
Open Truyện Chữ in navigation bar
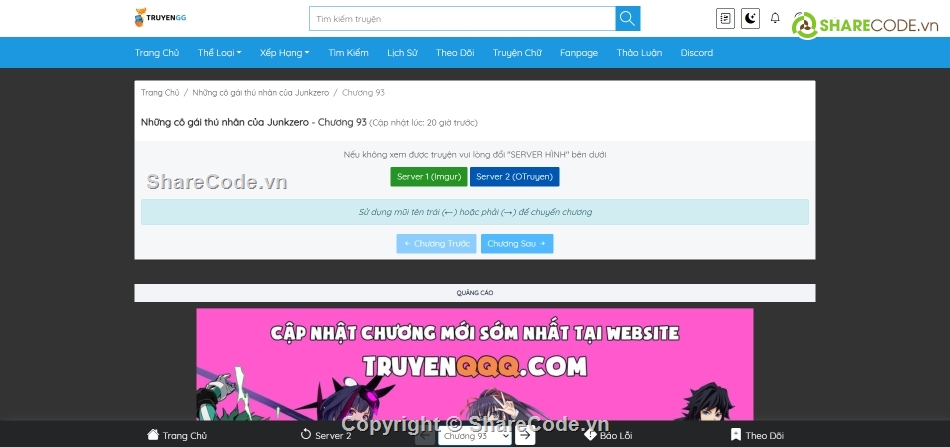click(516, 53)
